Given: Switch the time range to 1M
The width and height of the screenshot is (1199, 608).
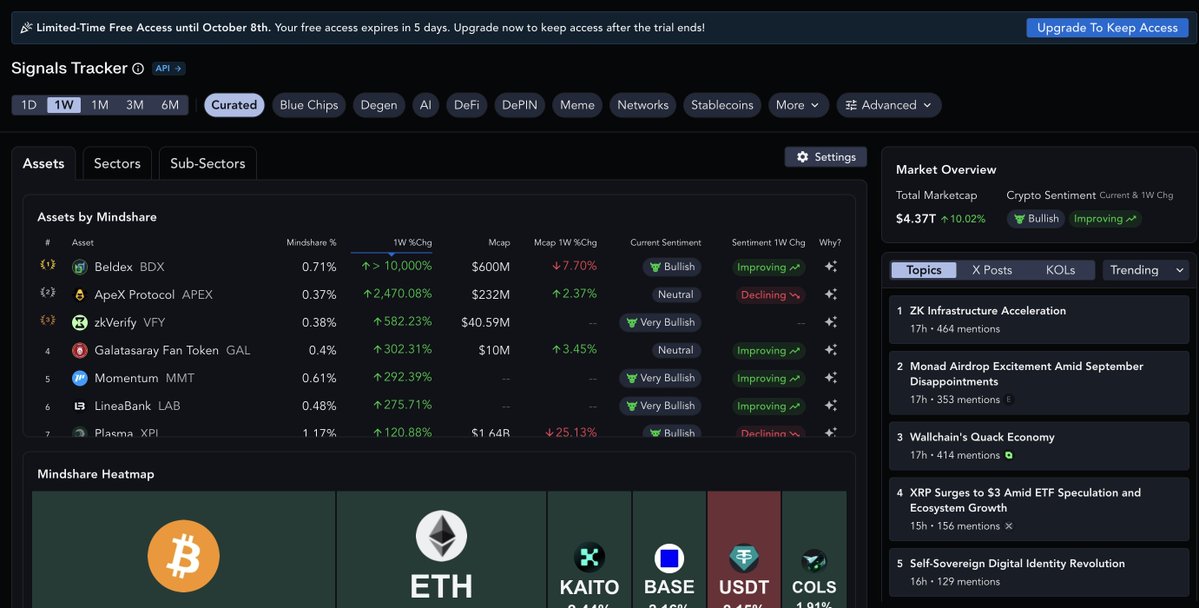Looking at the screenshot, I should (x=99, y=105).
